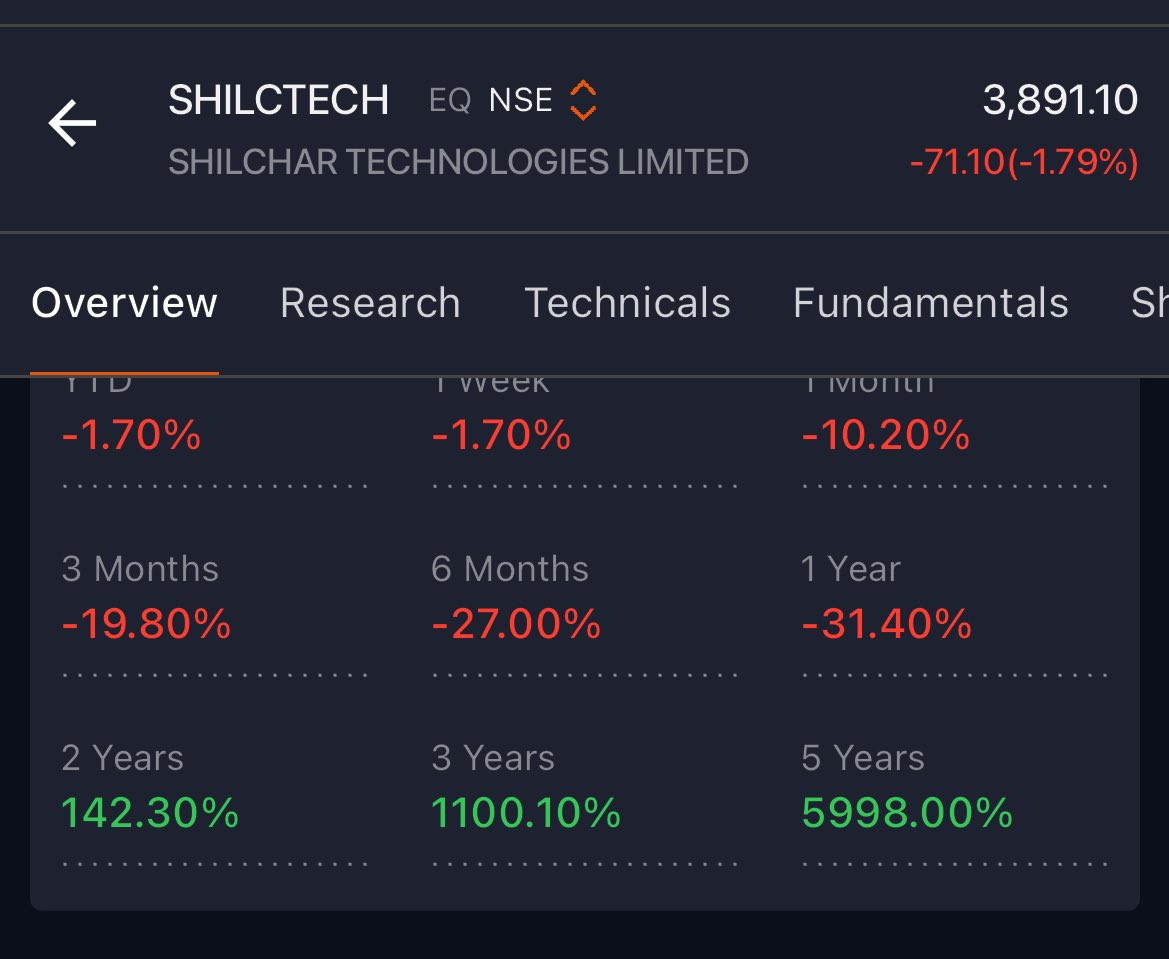
Task: Tap the back arrow icon
Action: 72,123
